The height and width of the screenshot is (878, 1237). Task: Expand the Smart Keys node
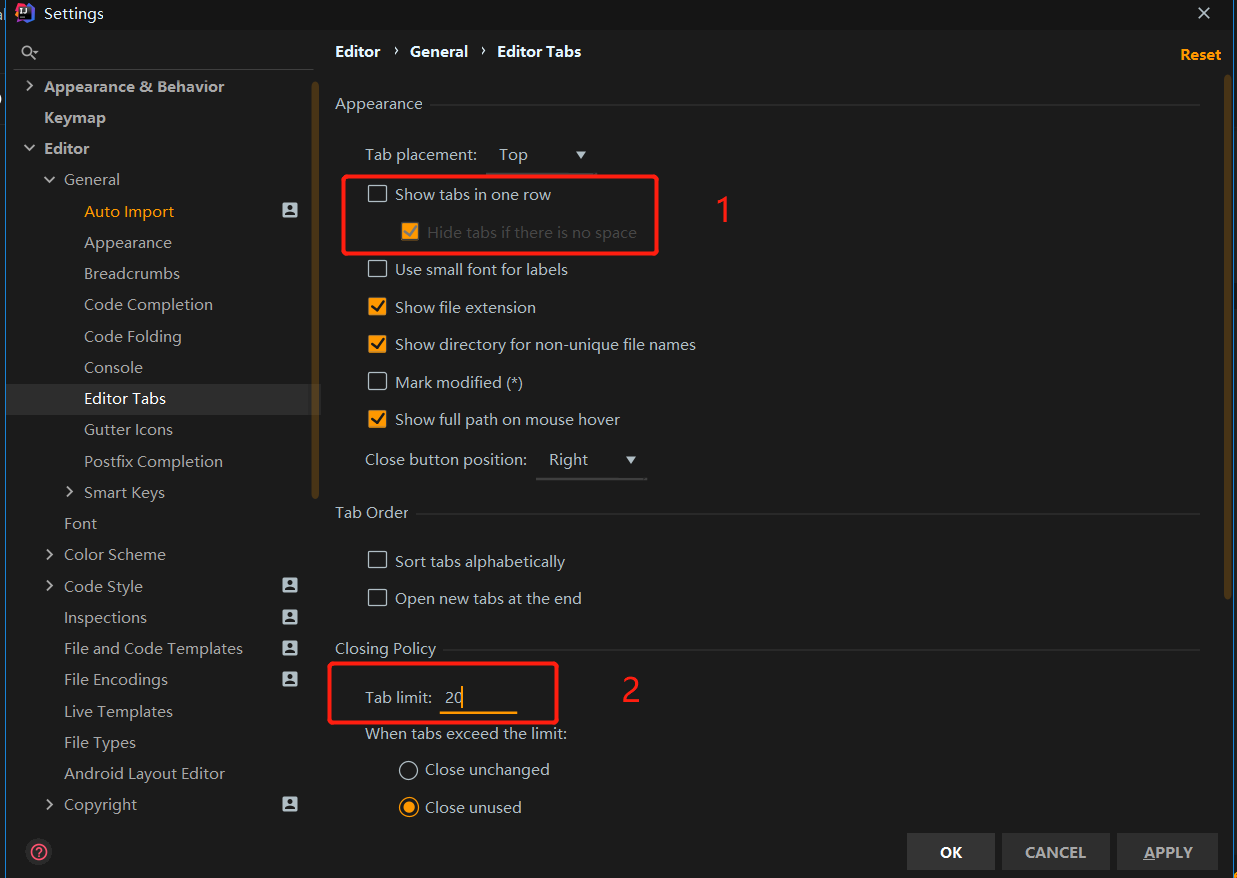coord(69,492)
